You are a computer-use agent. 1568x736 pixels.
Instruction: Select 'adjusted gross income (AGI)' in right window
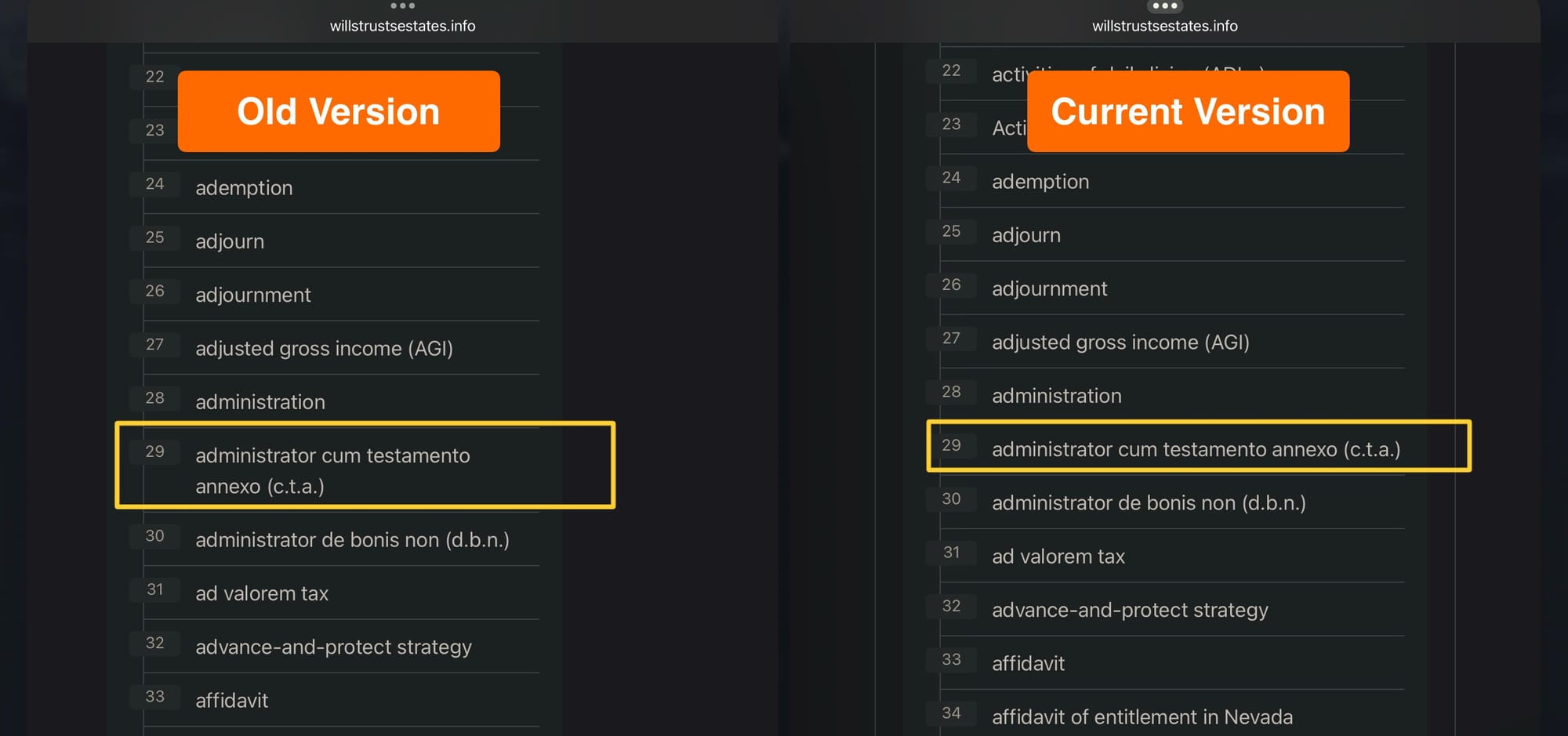coord(1120,343)
